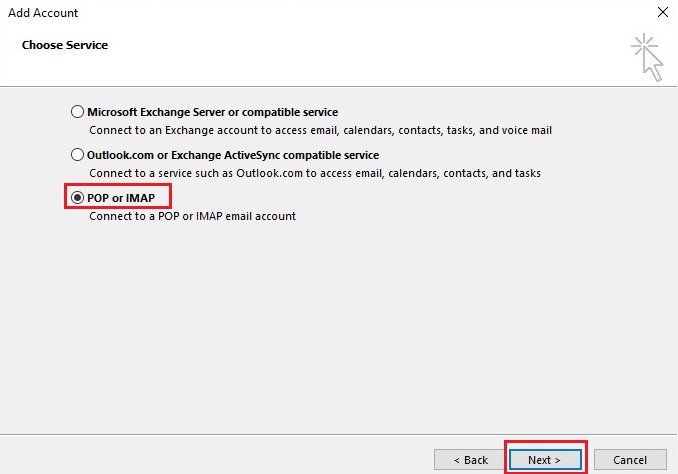Click the empty gray area below the options

[339, 330]
